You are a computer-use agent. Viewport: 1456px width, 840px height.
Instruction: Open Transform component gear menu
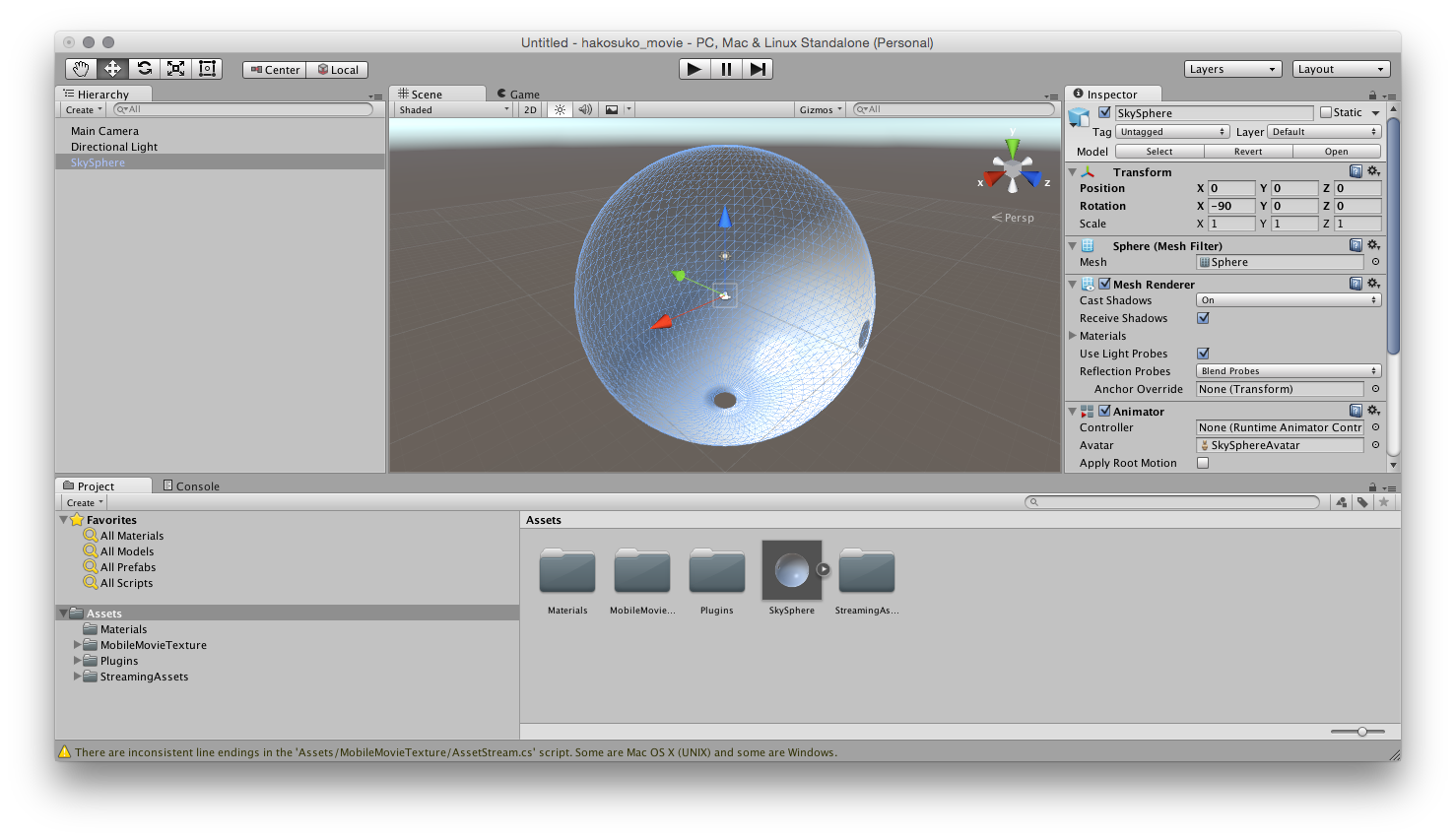click(x=1373, y=171)
